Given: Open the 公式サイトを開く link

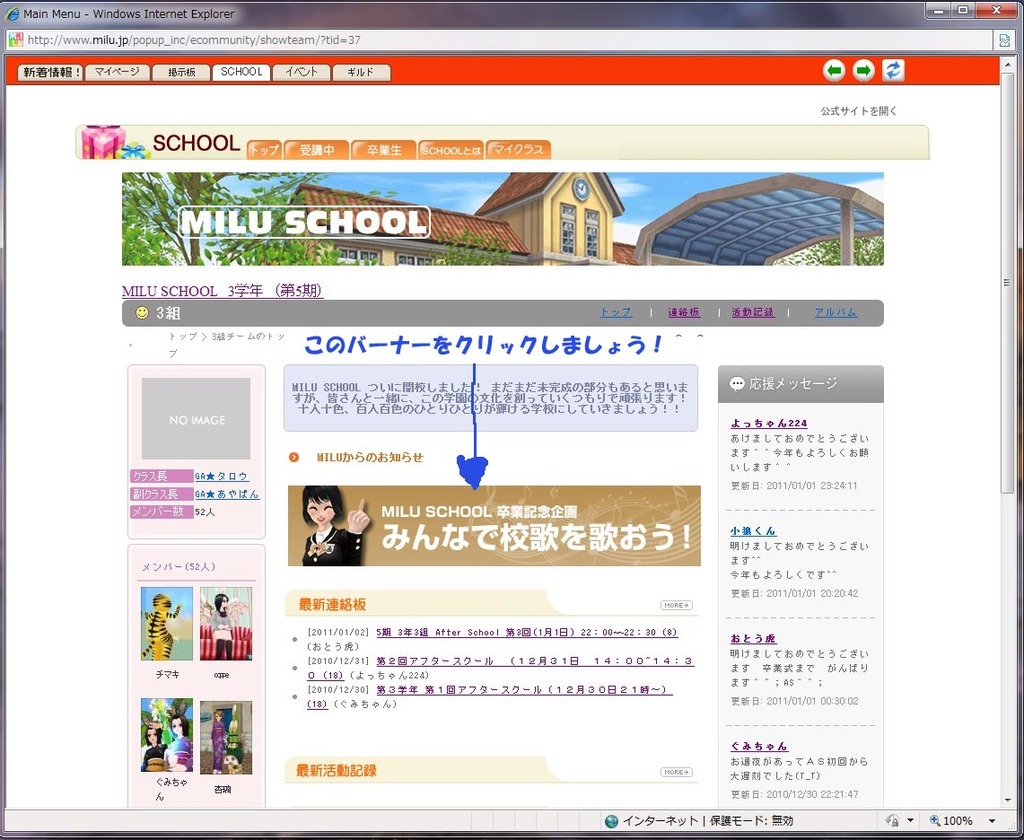Looking at the screenshot, I should click(x=859, y=111).
